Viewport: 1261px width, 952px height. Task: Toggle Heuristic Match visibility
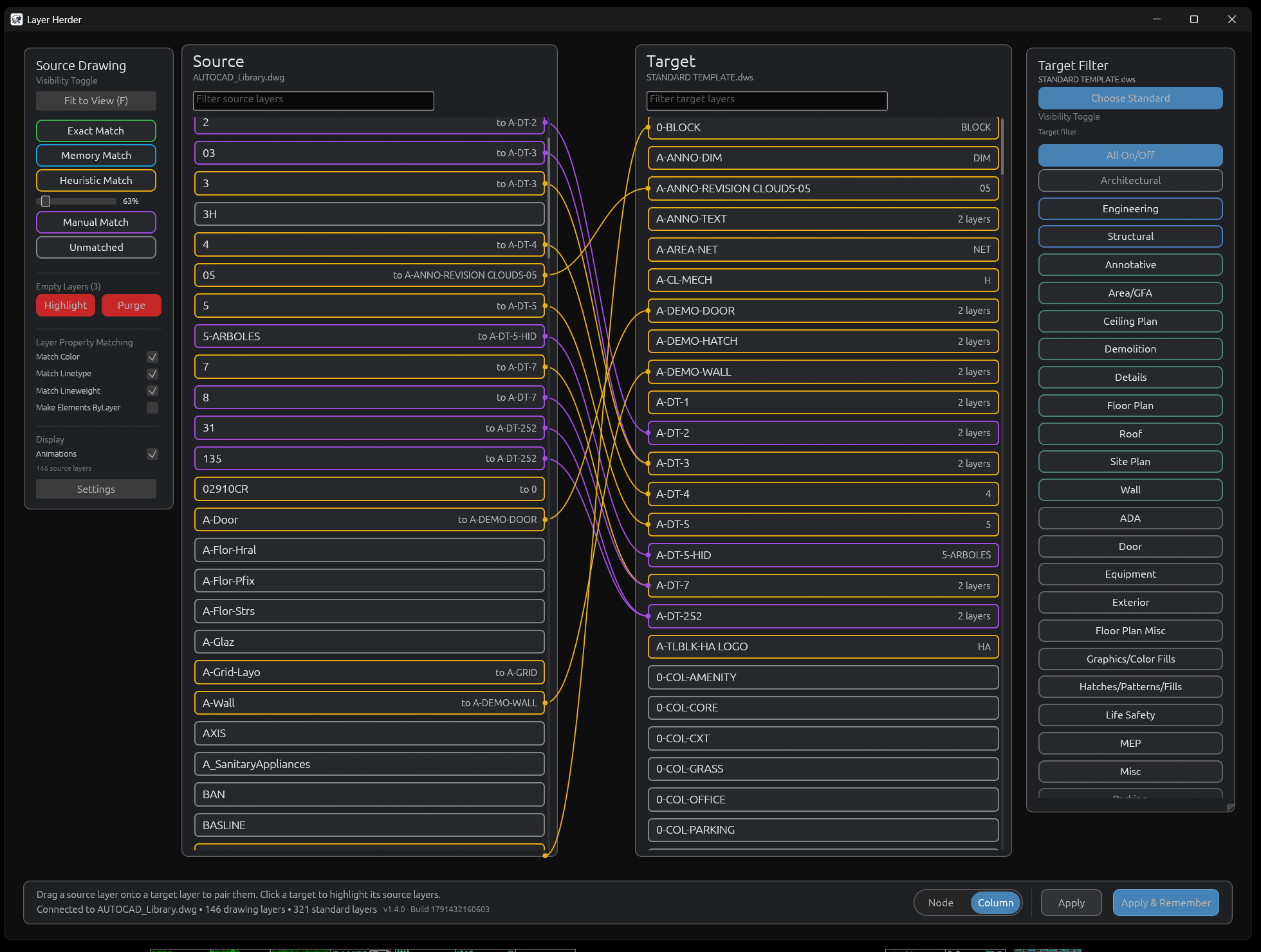pyautogui.click(x=96, y=180)
